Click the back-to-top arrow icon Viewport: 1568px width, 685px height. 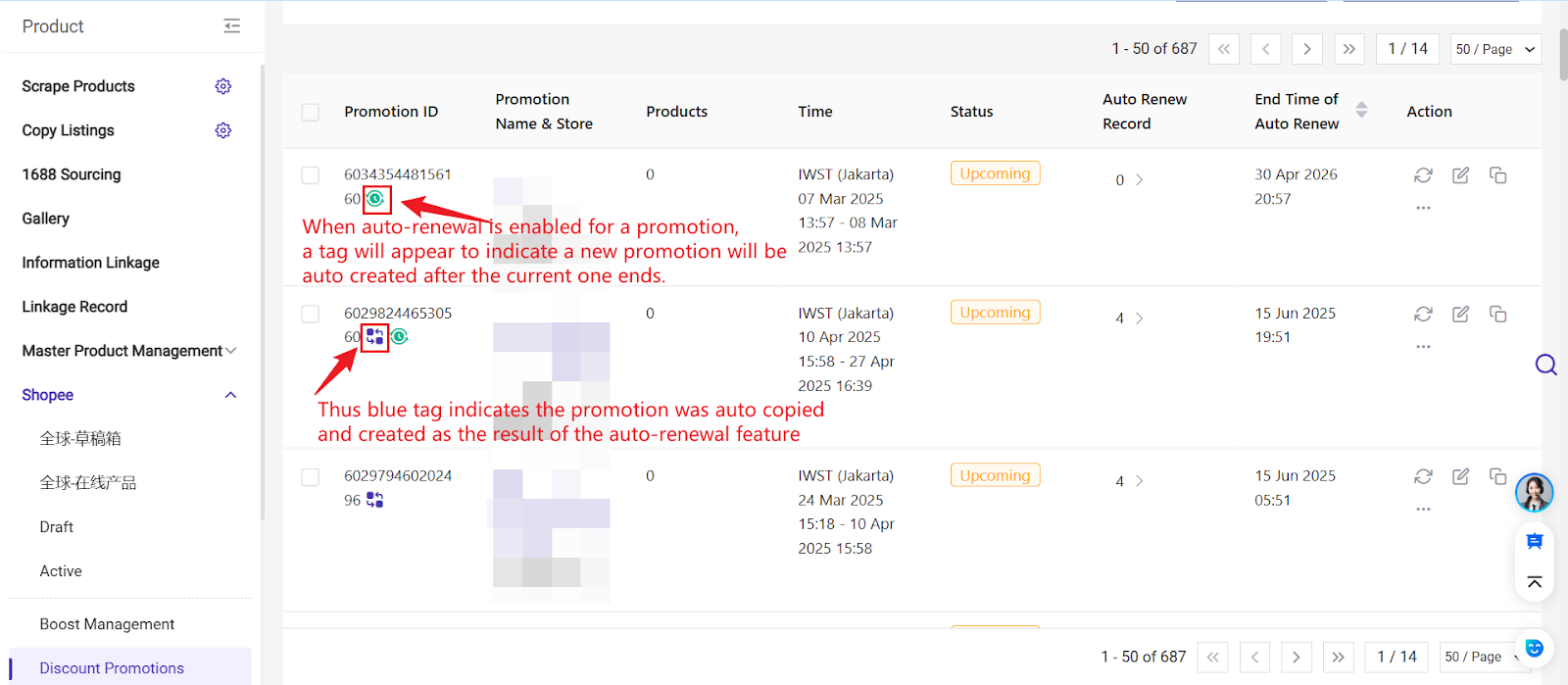point(1534,582)
